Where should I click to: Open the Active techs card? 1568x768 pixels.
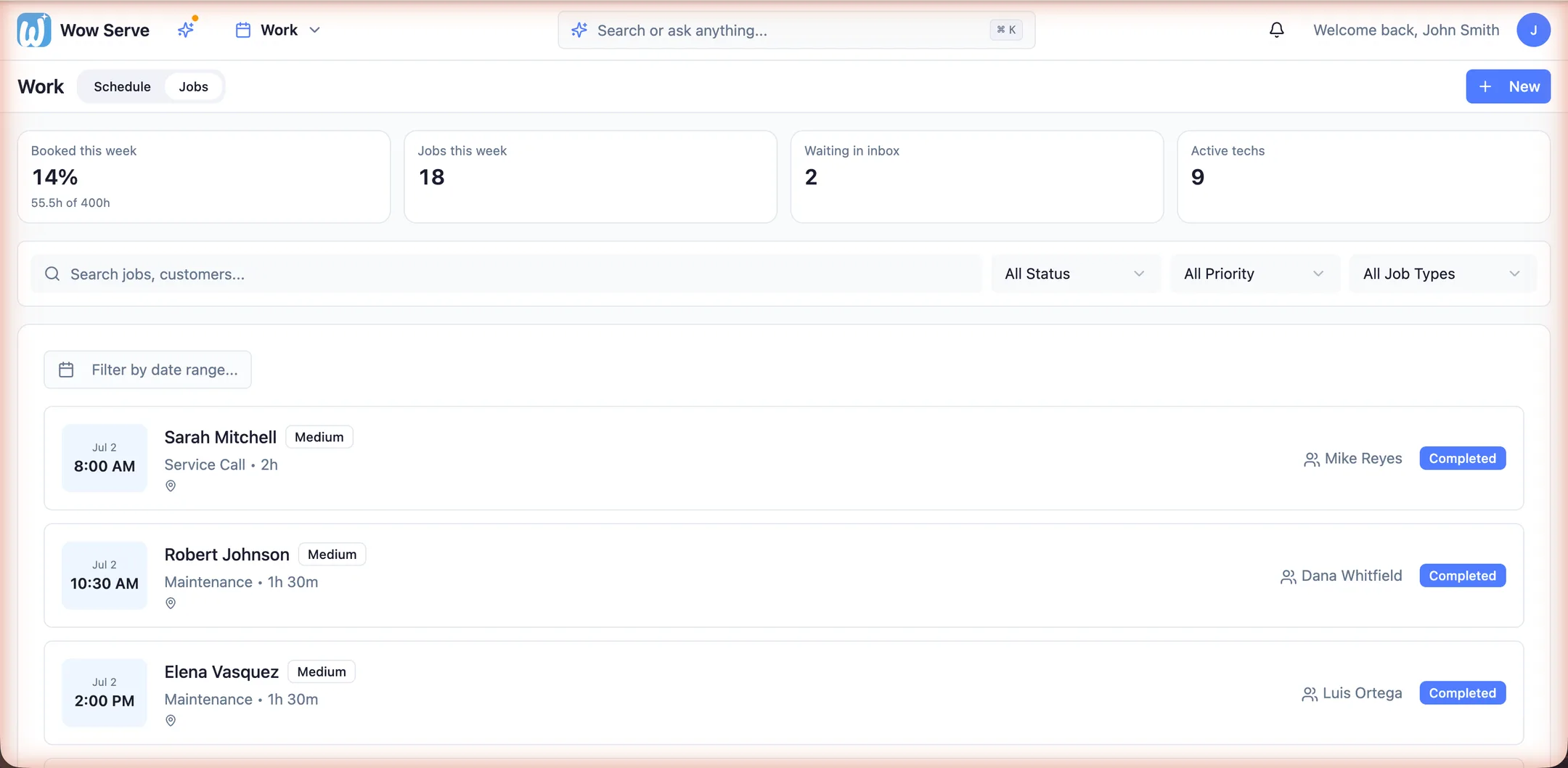(x=1363, y=176)
